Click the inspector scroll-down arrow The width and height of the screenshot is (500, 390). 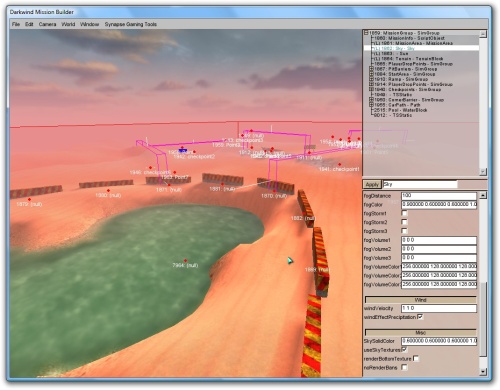[x=483, y=371]
